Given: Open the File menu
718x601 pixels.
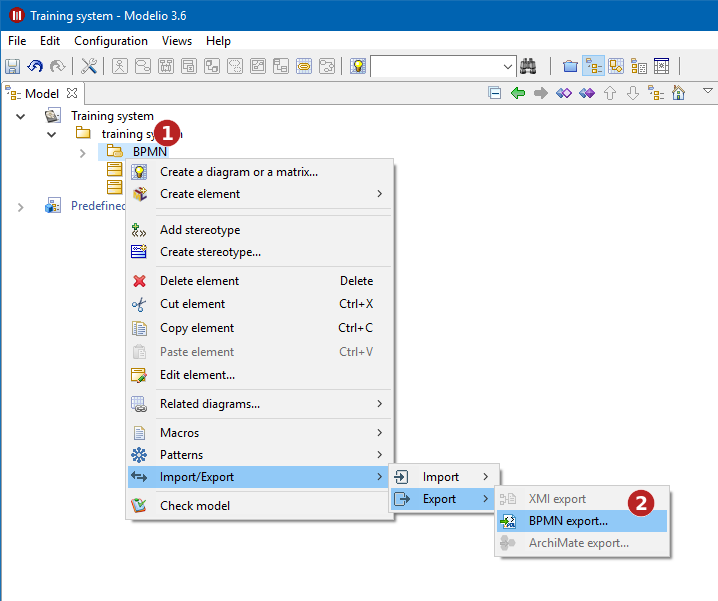Looking at the screenshot, I should point(17,41).
